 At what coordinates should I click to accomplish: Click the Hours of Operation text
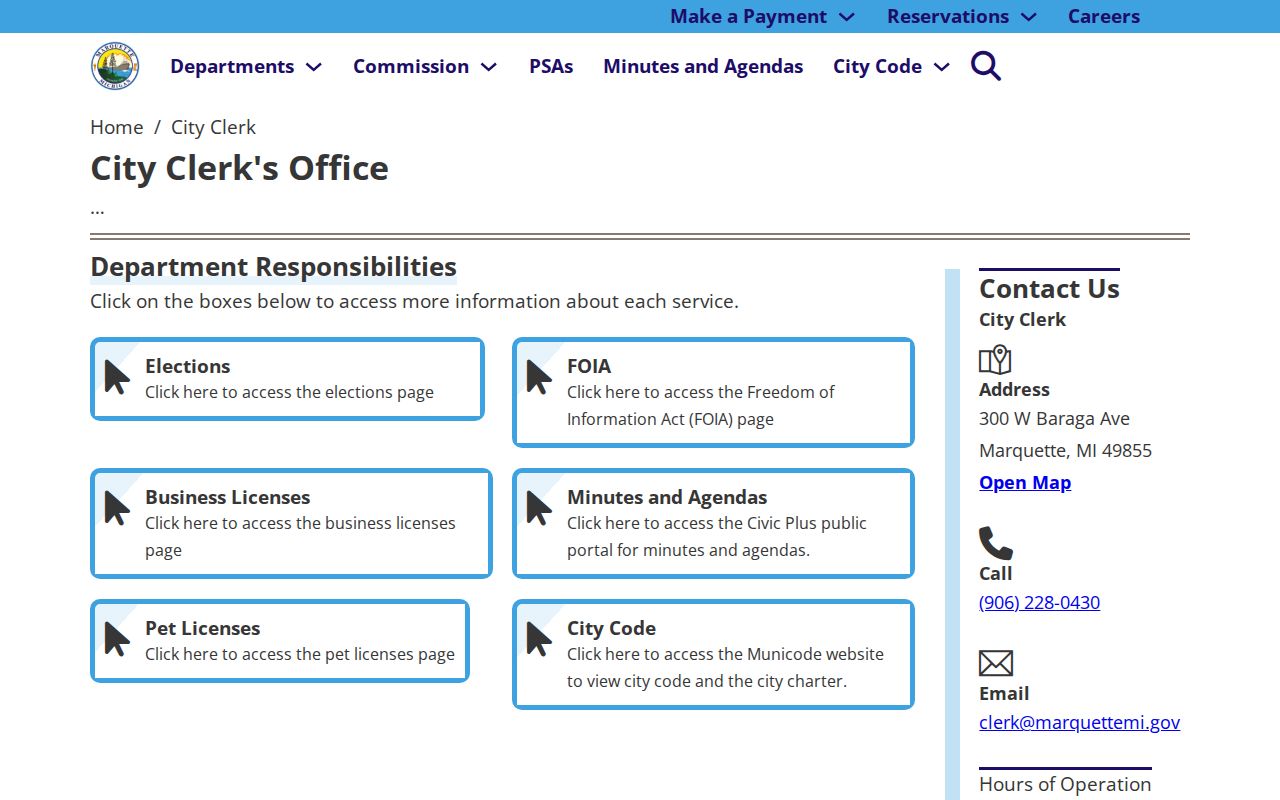click(1065, 784)
